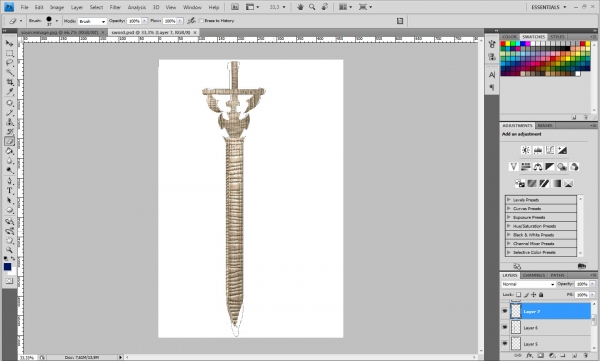
Task: Open the Filter menu
Action: (x=115, y=7)
